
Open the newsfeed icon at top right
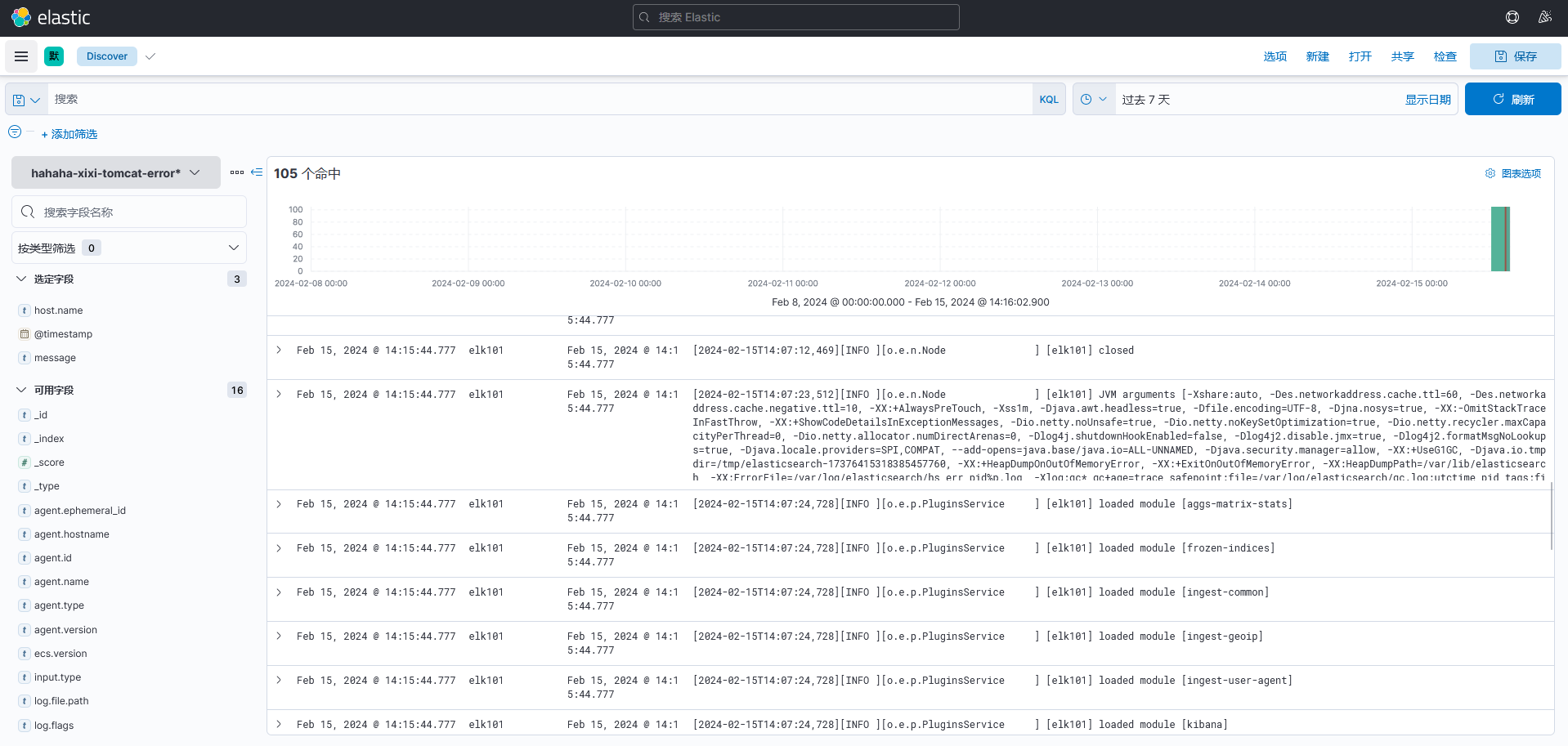(1544, 17)
